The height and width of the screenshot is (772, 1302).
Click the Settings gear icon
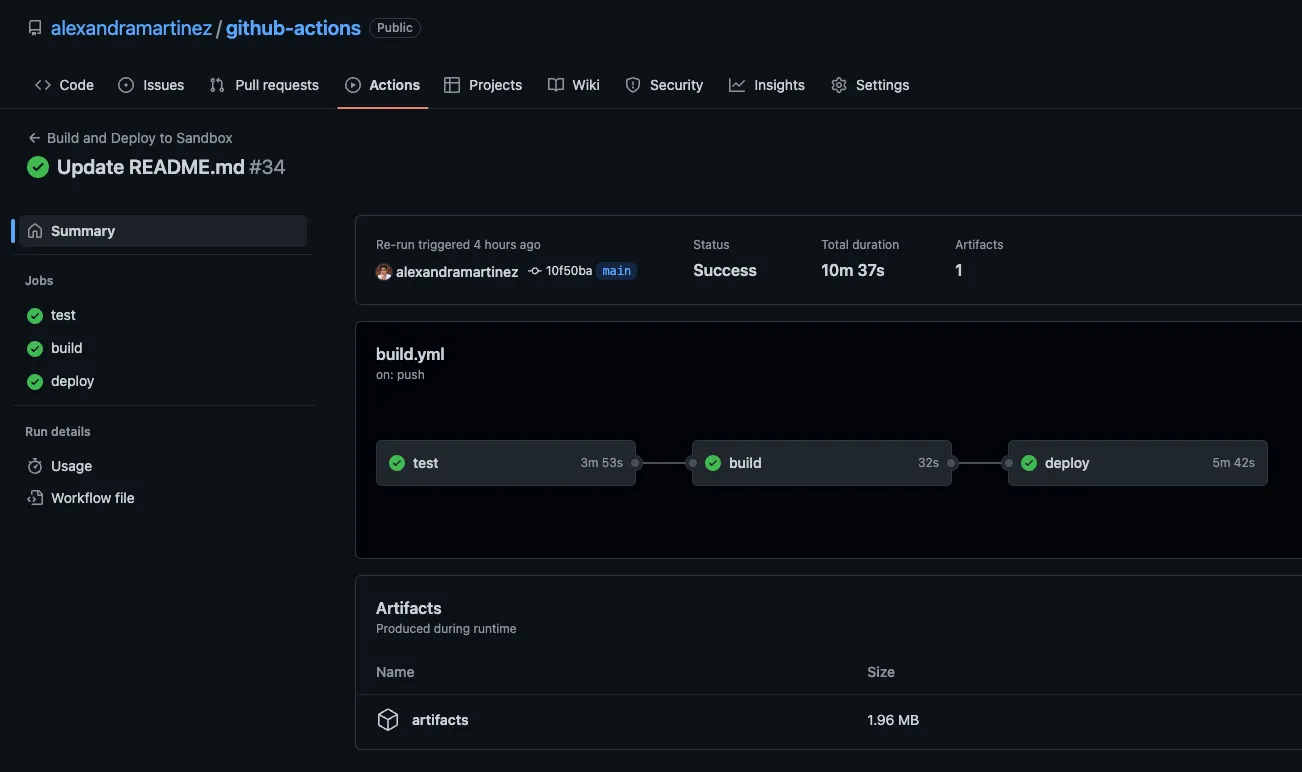tap(839, 85)
